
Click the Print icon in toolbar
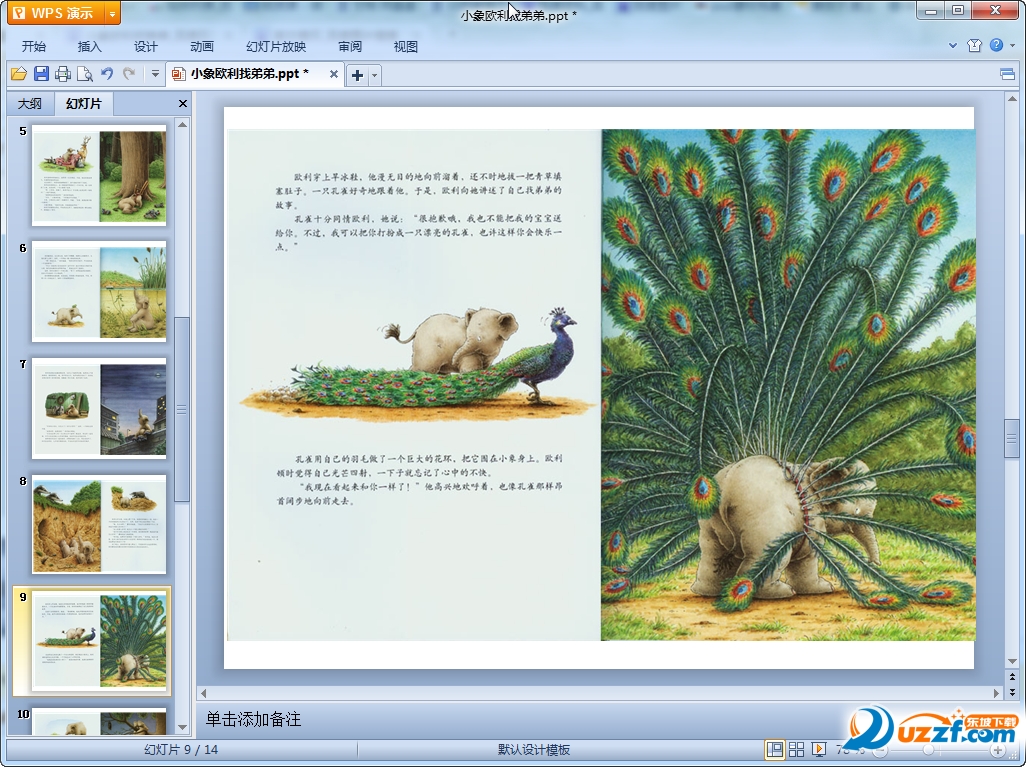tap(63, 74)
